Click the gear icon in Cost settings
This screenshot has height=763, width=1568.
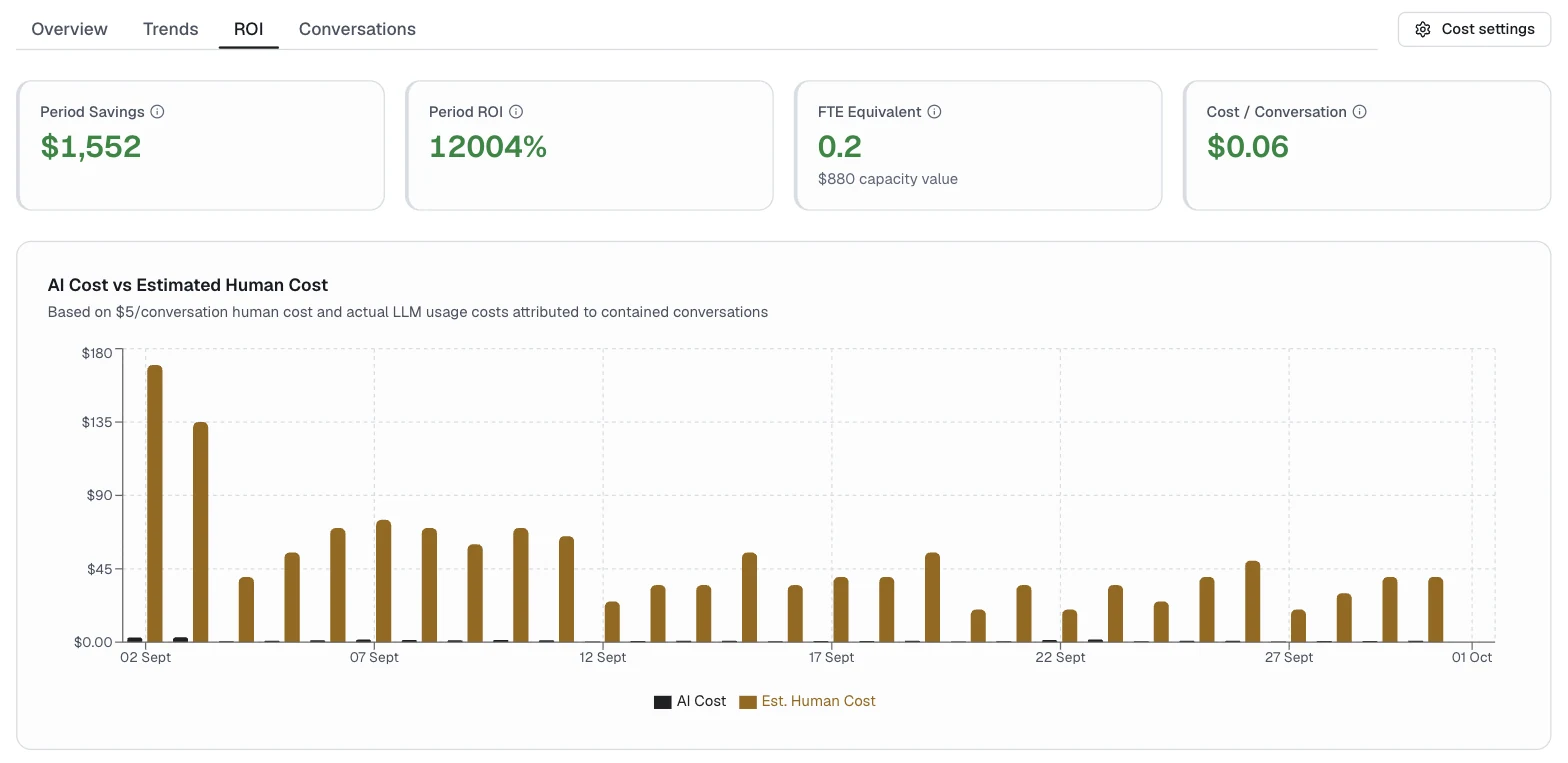[1423, 29]
